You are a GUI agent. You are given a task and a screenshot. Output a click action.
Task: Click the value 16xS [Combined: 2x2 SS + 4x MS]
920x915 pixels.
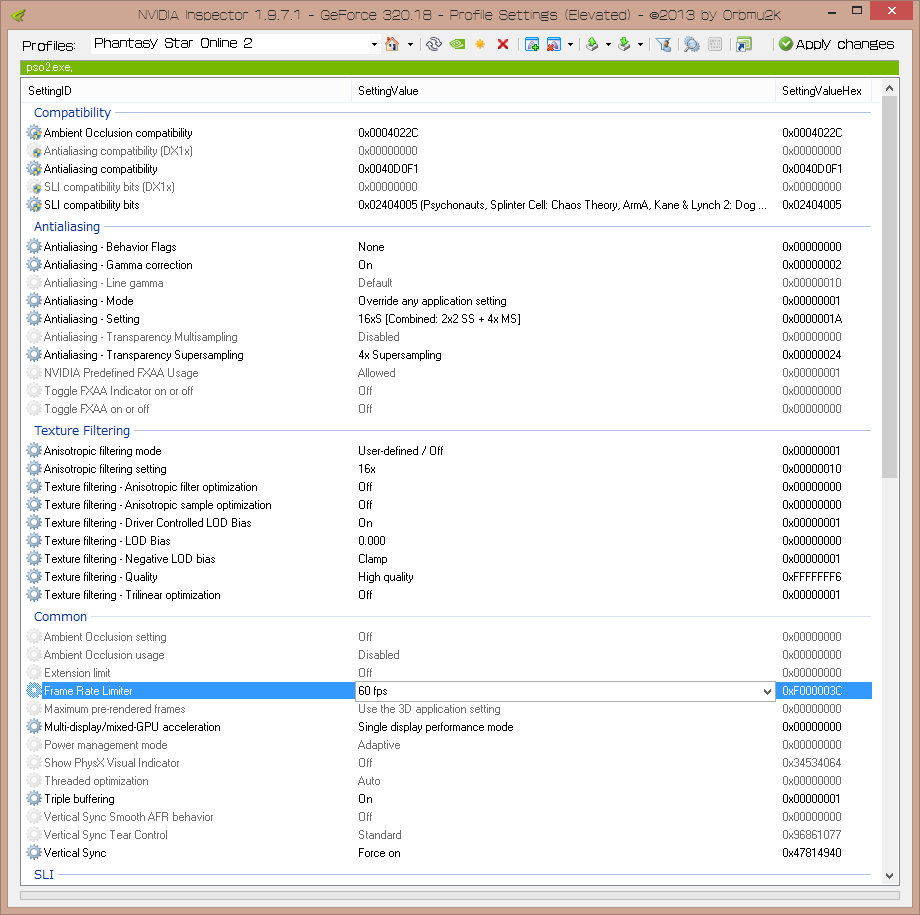439,319
